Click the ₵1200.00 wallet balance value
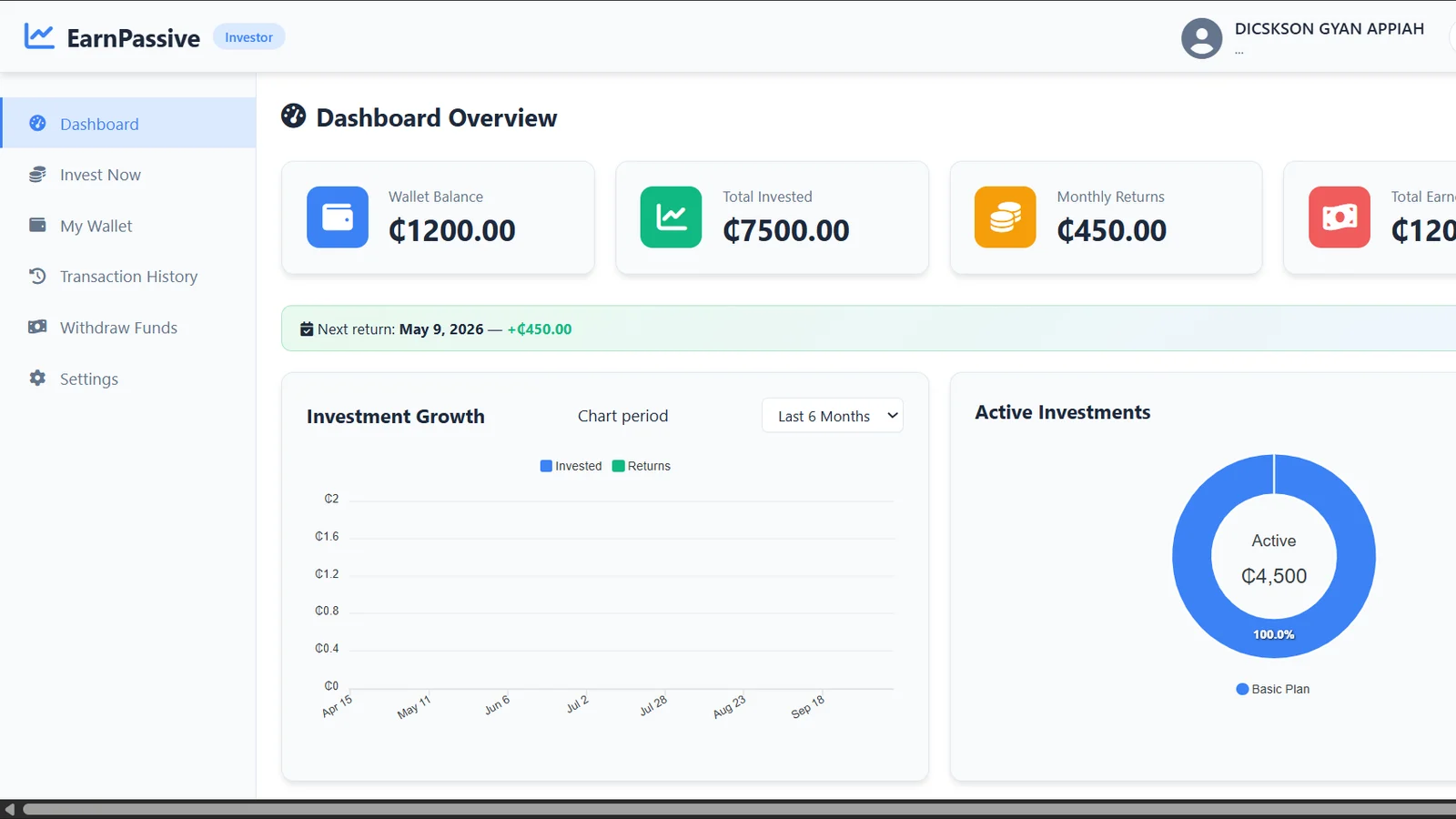The image size is (1456, 819). click(452, 231)
